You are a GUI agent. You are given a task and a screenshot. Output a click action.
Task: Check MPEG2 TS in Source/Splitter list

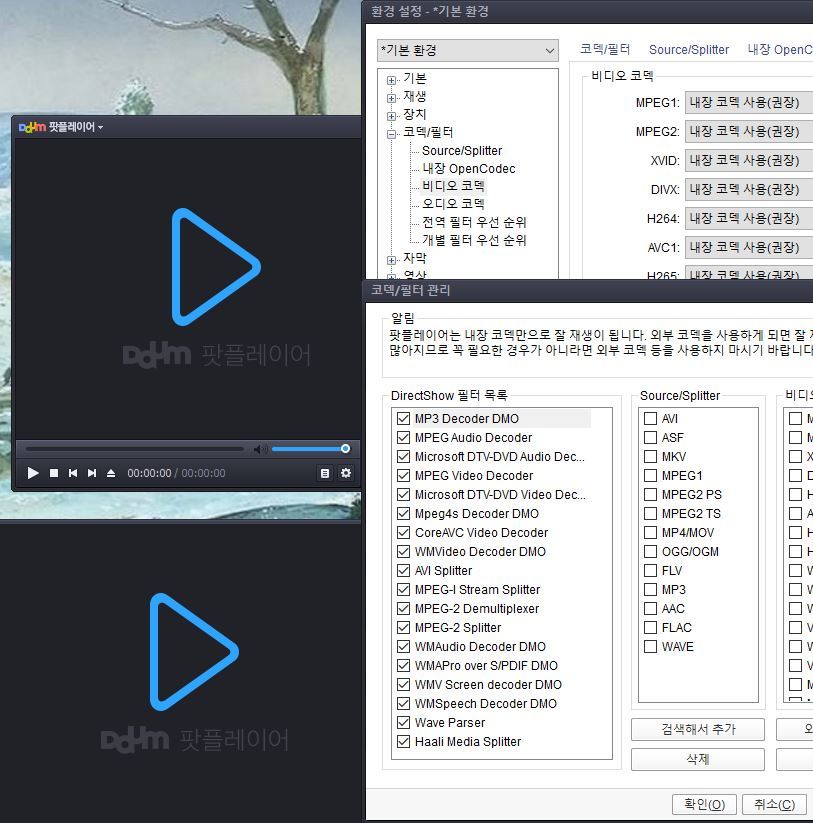tap(650, 513)
